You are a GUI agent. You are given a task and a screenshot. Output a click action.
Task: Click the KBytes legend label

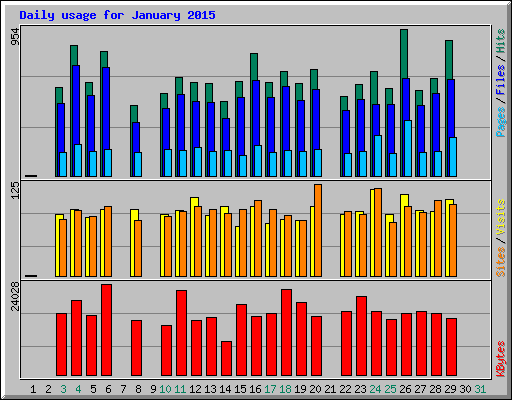500,359
